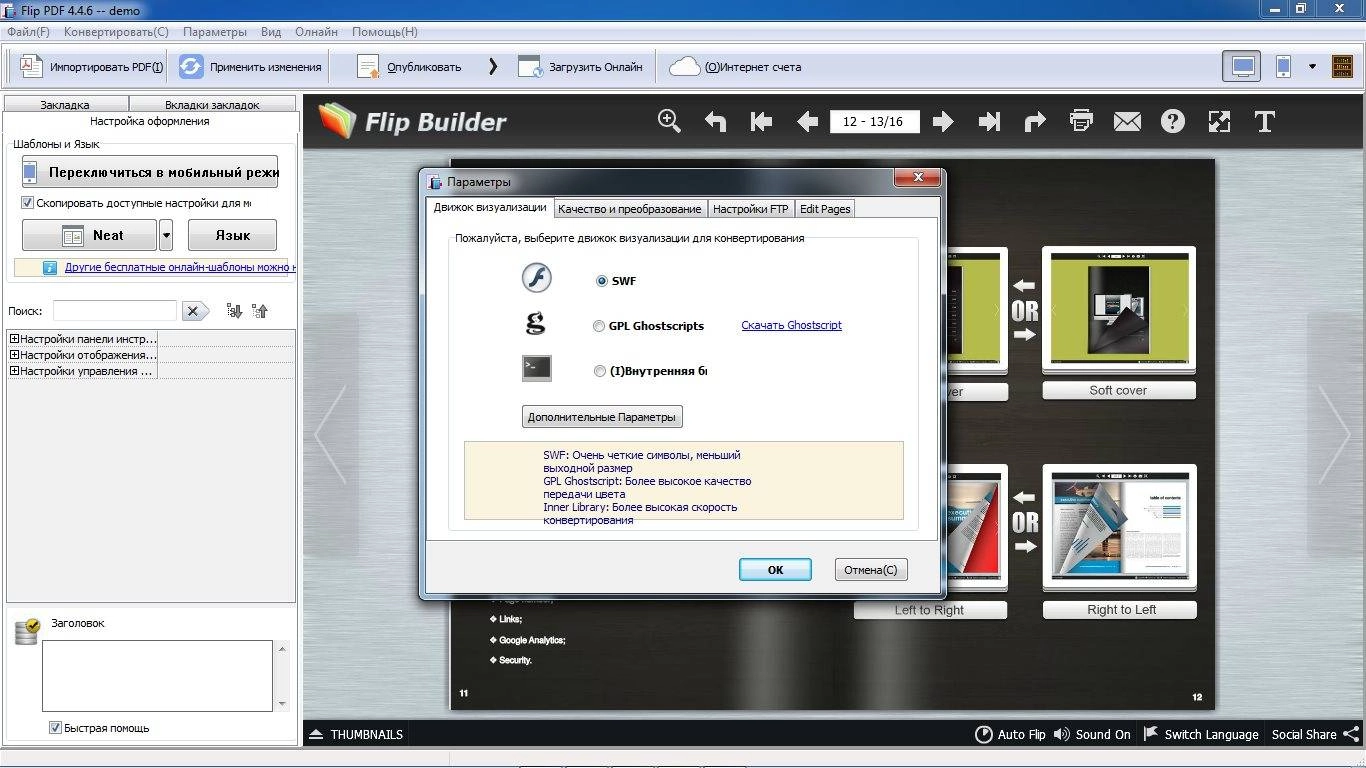This screenshot has width=1366, height=768.
Task: Toggle fullscreen icon in viewer toolbar
Action: (x=1219, y=122)
